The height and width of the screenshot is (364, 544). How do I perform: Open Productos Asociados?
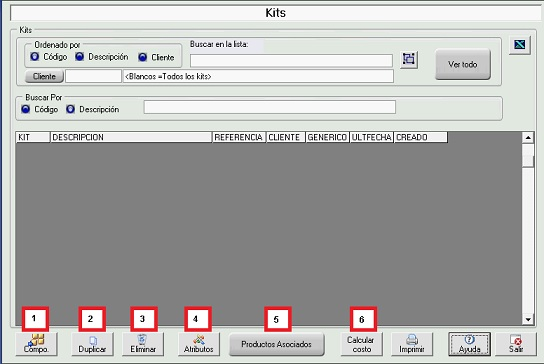click(277, 344)
